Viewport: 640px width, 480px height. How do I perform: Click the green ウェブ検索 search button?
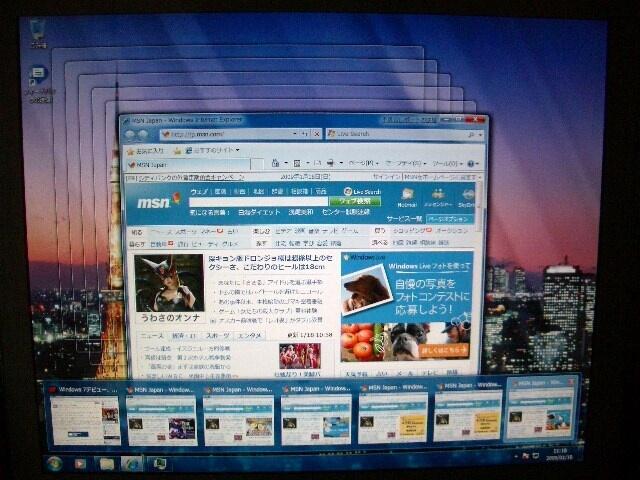(355, 201)
